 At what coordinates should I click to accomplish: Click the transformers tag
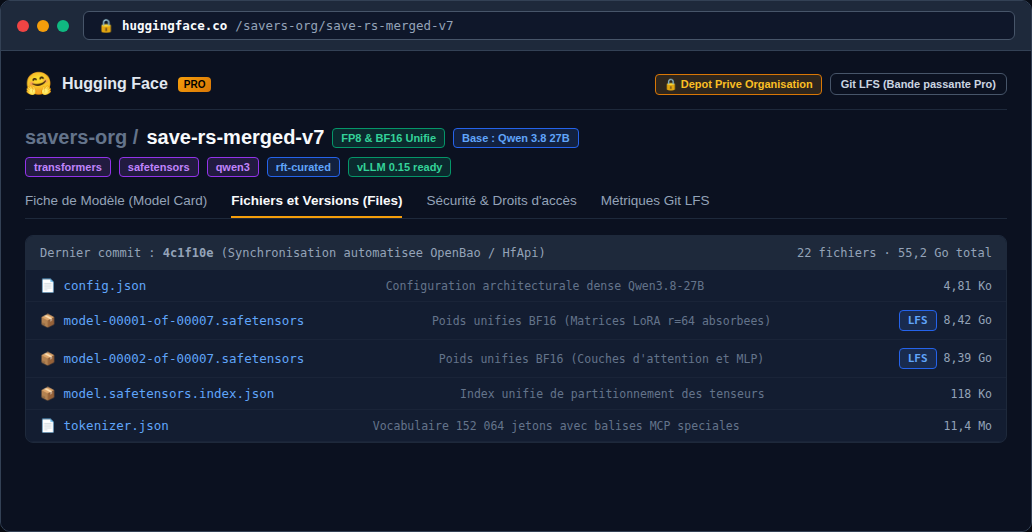68,167
